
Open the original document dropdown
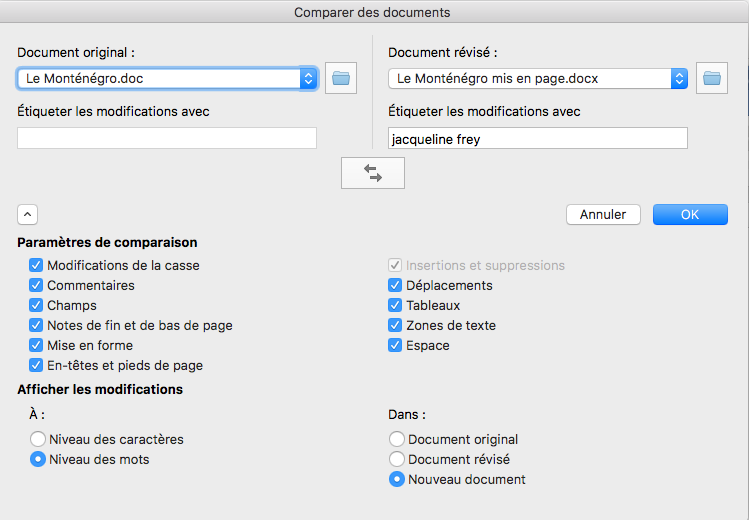click(x=308, y=78)
